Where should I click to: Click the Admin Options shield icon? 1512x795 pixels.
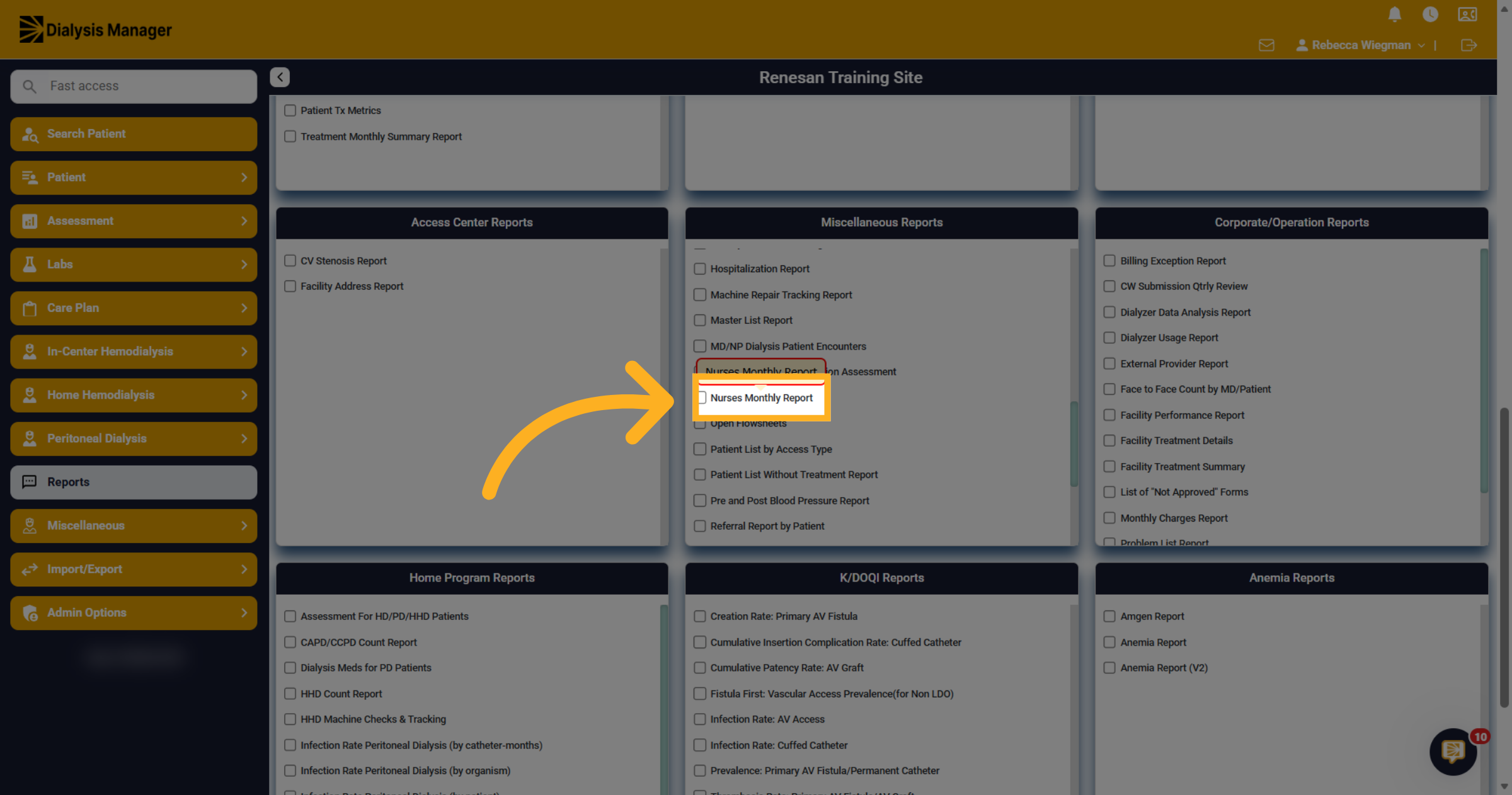tap(30, 613)
